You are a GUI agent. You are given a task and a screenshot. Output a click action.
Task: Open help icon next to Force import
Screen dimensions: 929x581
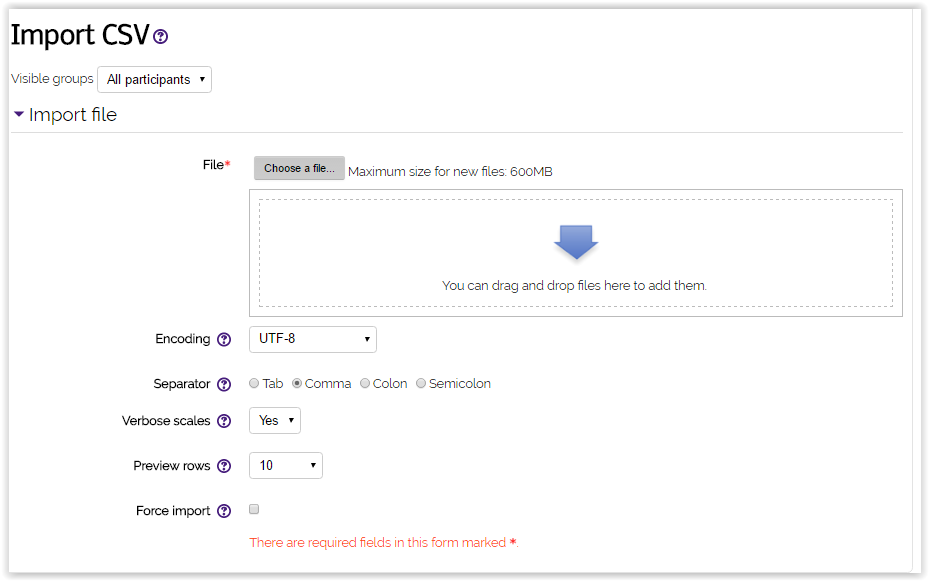[x=224, y=511]
